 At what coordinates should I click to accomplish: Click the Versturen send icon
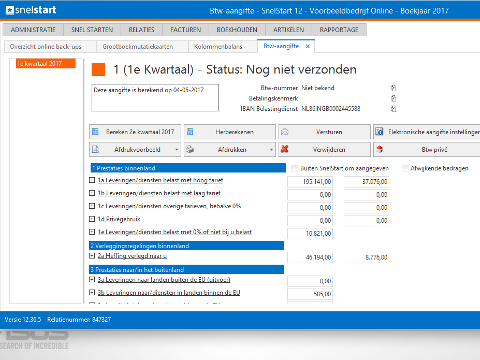coord(285,132)
